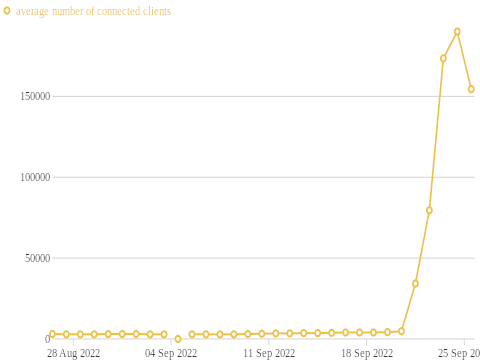The height and width of the screenshot is (360, 480).
Task: Select the peak data point near 190000
Action: tap(457, 32)
